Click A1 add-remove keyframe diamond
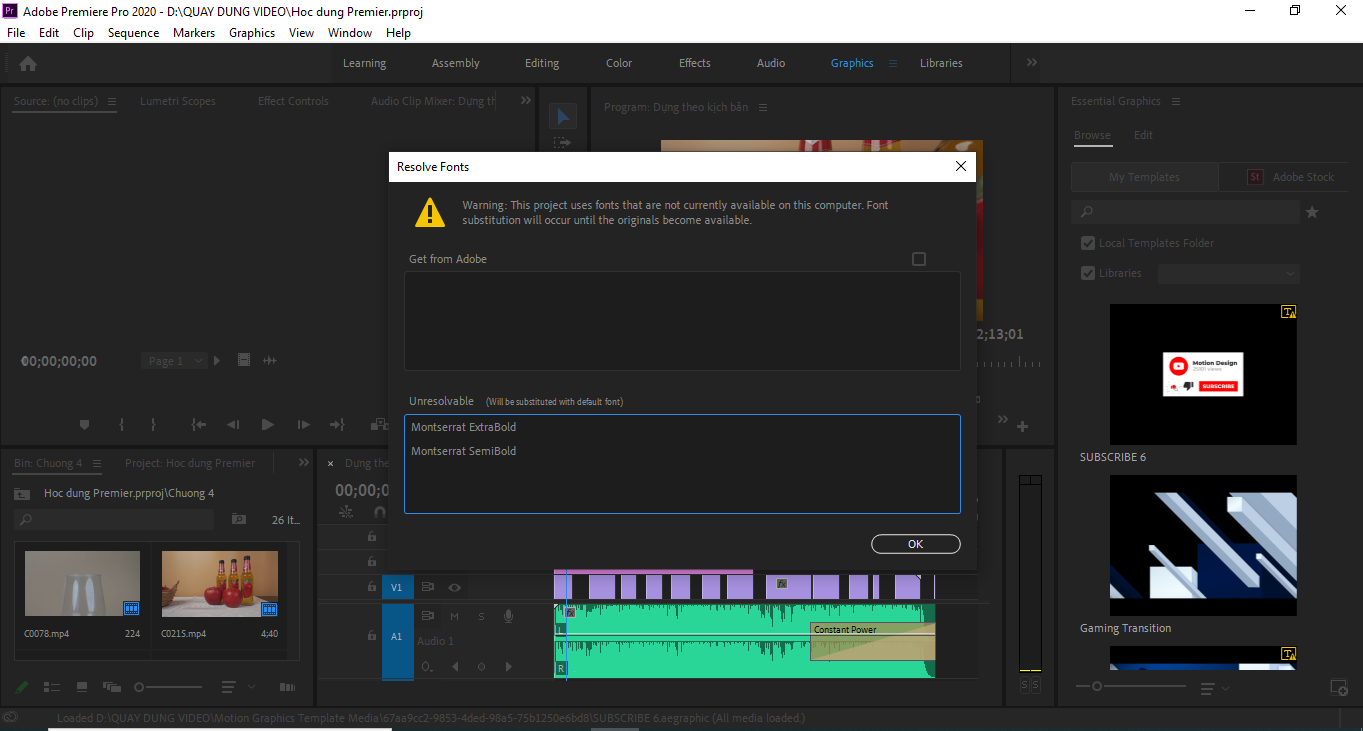The image size is (1363, 731). pos(481,666)
